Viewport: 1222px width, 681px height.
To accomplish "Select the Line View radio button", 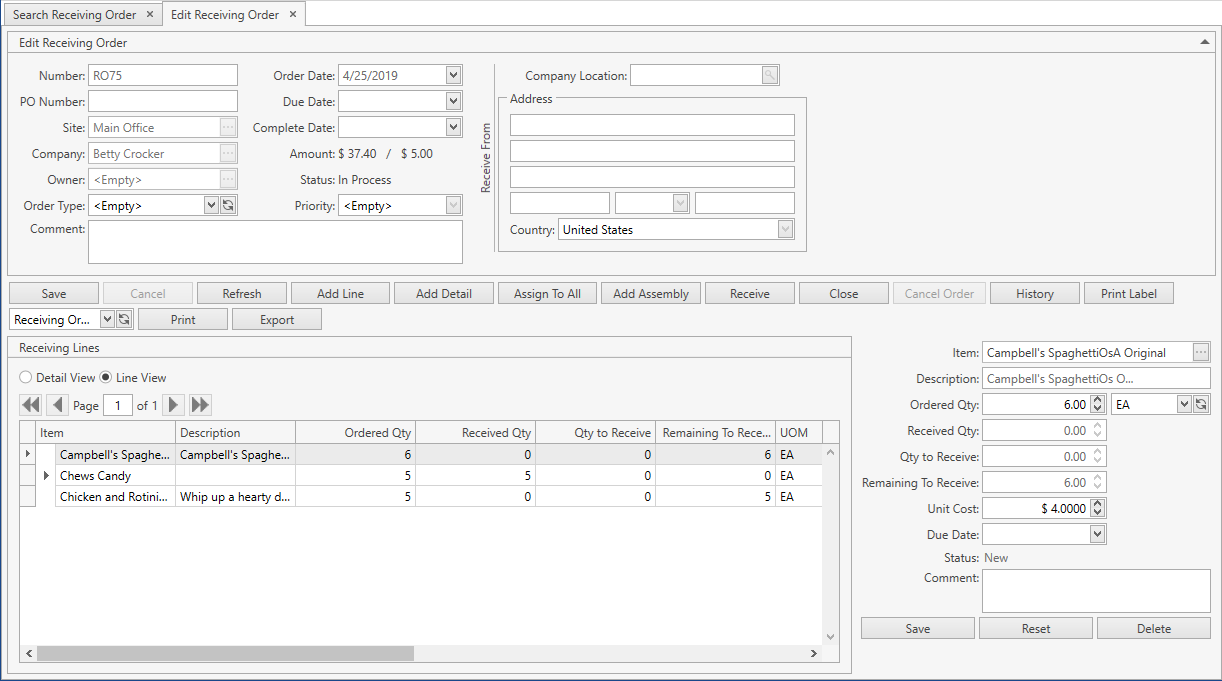I will [x=107, y=378].
